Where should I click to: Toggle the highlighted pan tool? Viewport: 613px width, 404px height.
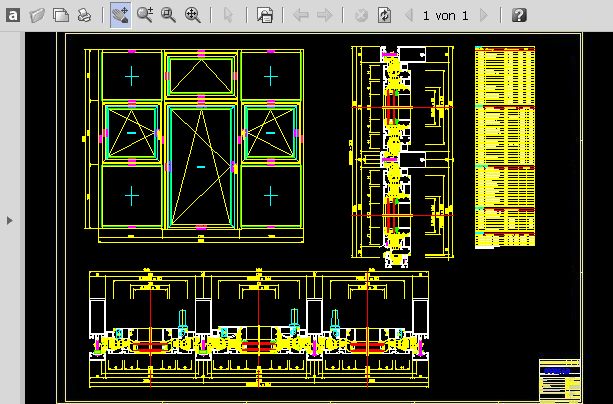point(120,15)
